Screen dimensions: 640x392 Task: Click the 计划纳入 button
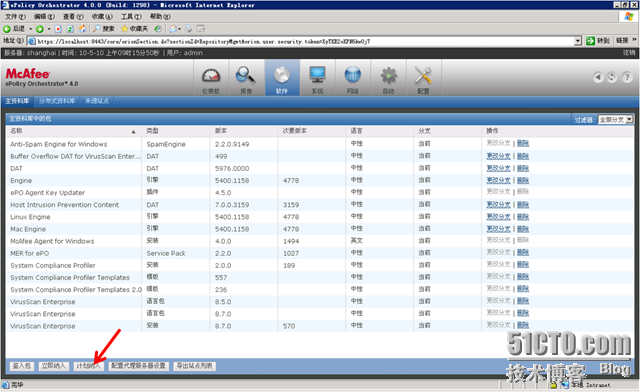88,366
